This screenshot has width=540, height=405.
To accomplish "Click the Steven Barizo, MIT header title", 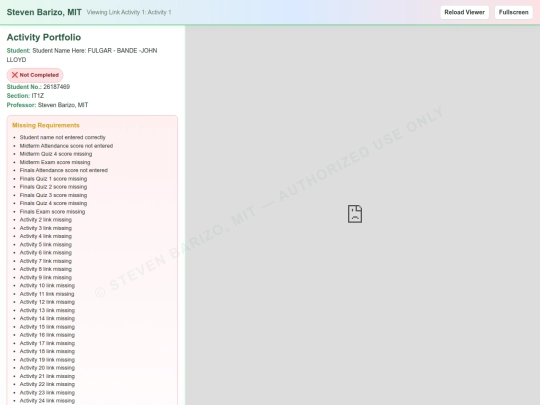I will pyautogui.click(x=44, y=12).
